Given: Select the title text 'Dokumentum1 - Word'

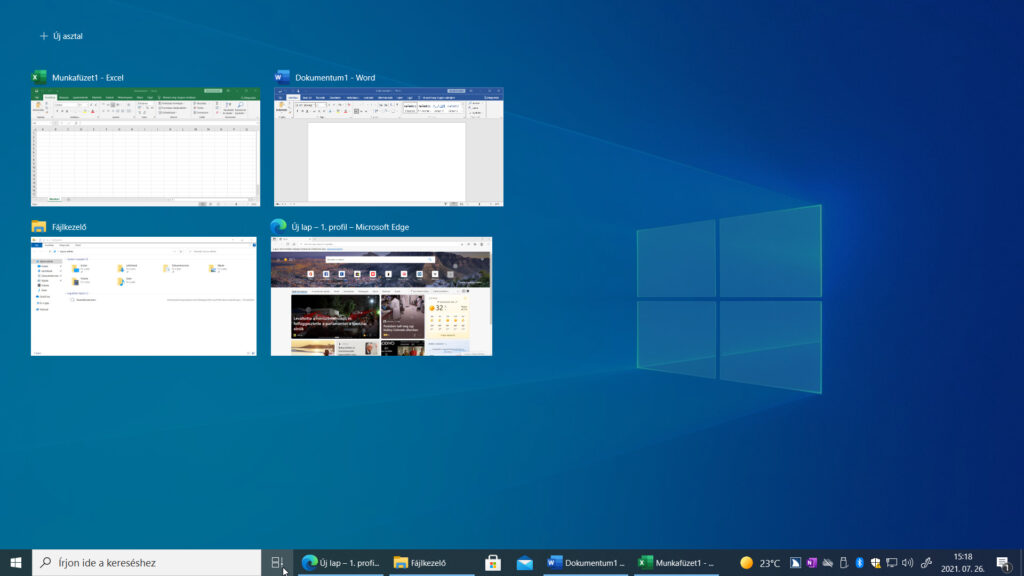Looking at the screenshot, I should 335,78.
